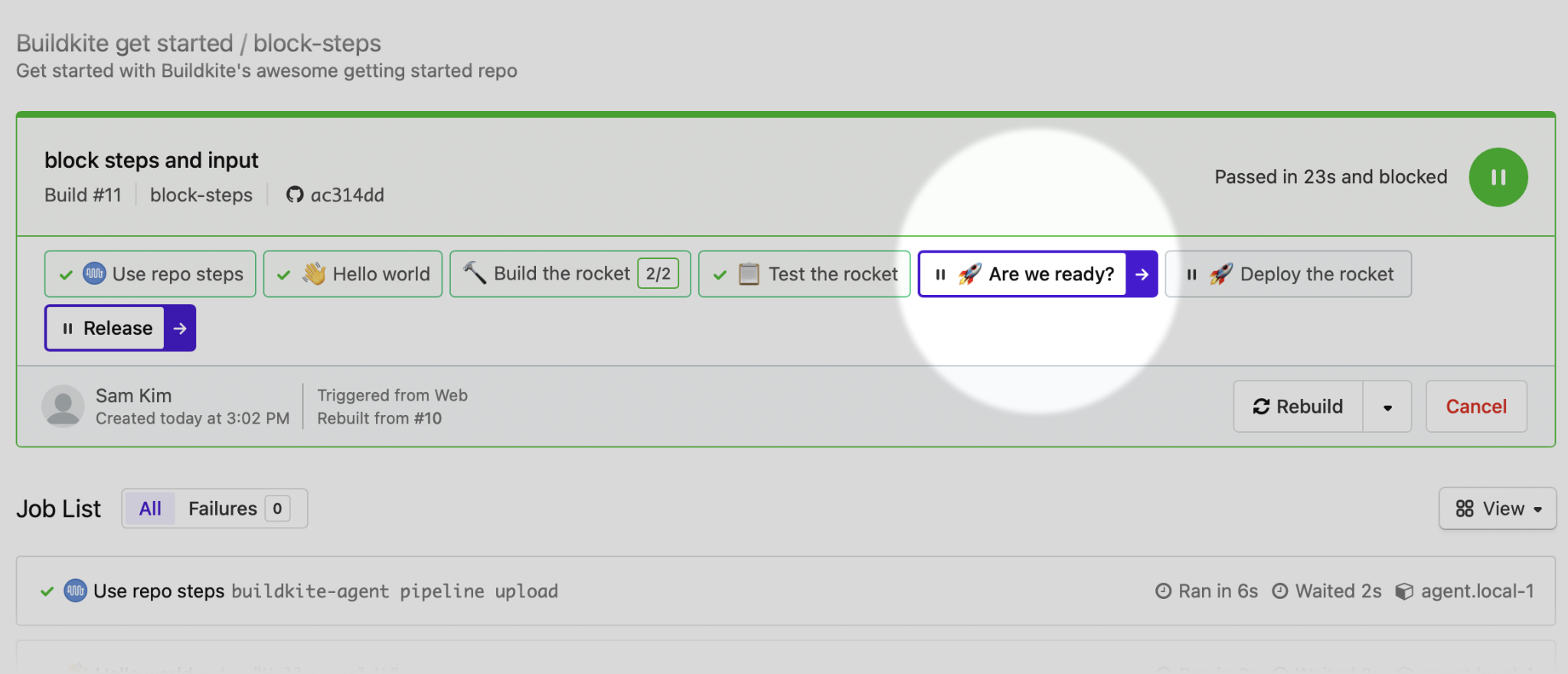Viewport: 1568px width, 674px height.
Task: Open the Test the rocket step
Action: [805, 274]
